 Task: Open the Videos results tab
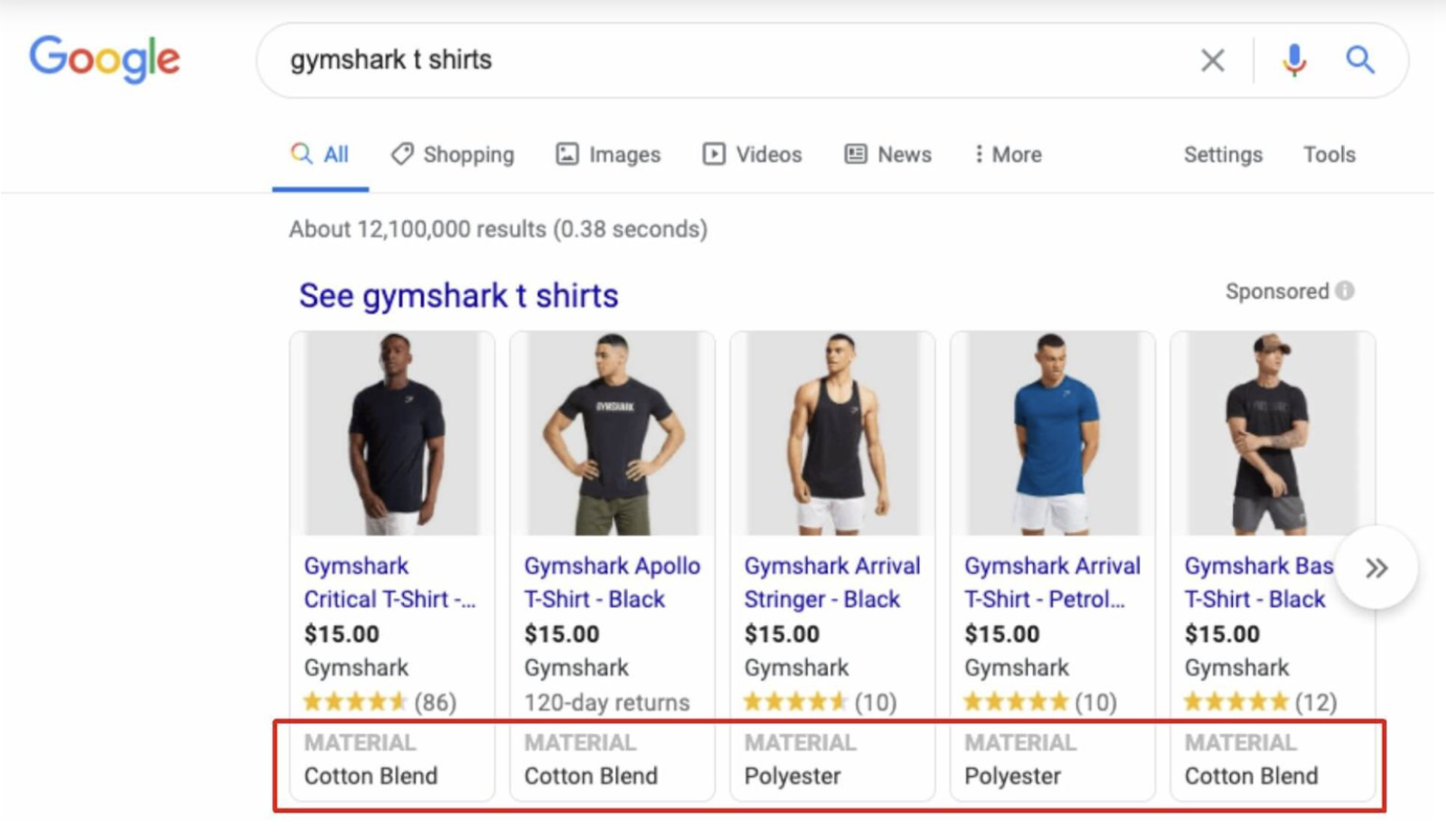tap(753, 154)
